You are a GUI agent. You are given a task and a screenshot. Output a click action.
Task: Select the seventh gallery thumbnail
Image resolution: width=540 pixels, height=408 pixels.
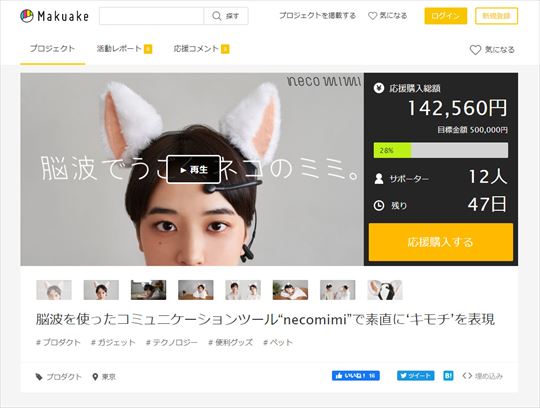(x=338, y=290)
